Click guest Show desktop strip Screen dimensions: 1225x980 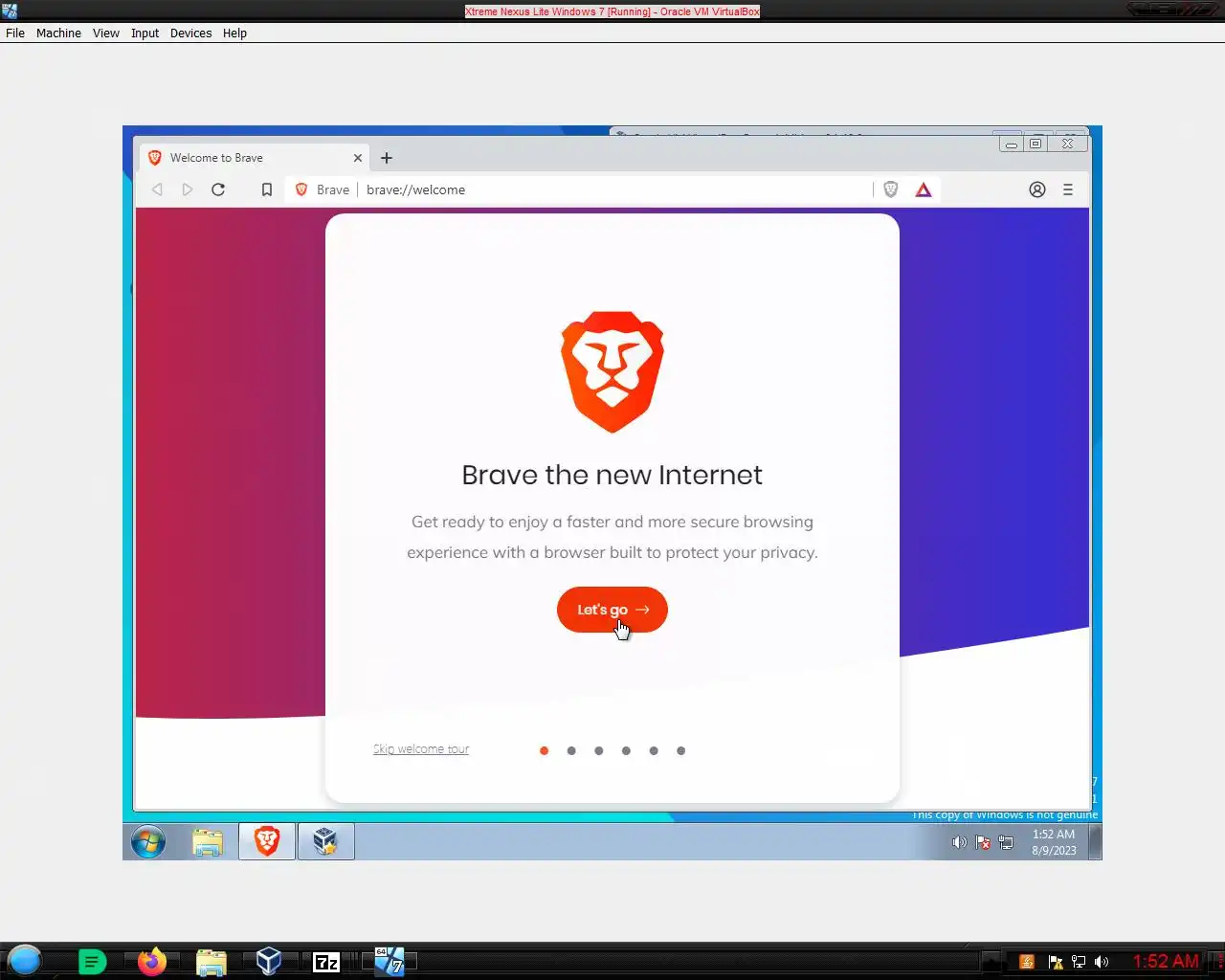click(1096, 842)
